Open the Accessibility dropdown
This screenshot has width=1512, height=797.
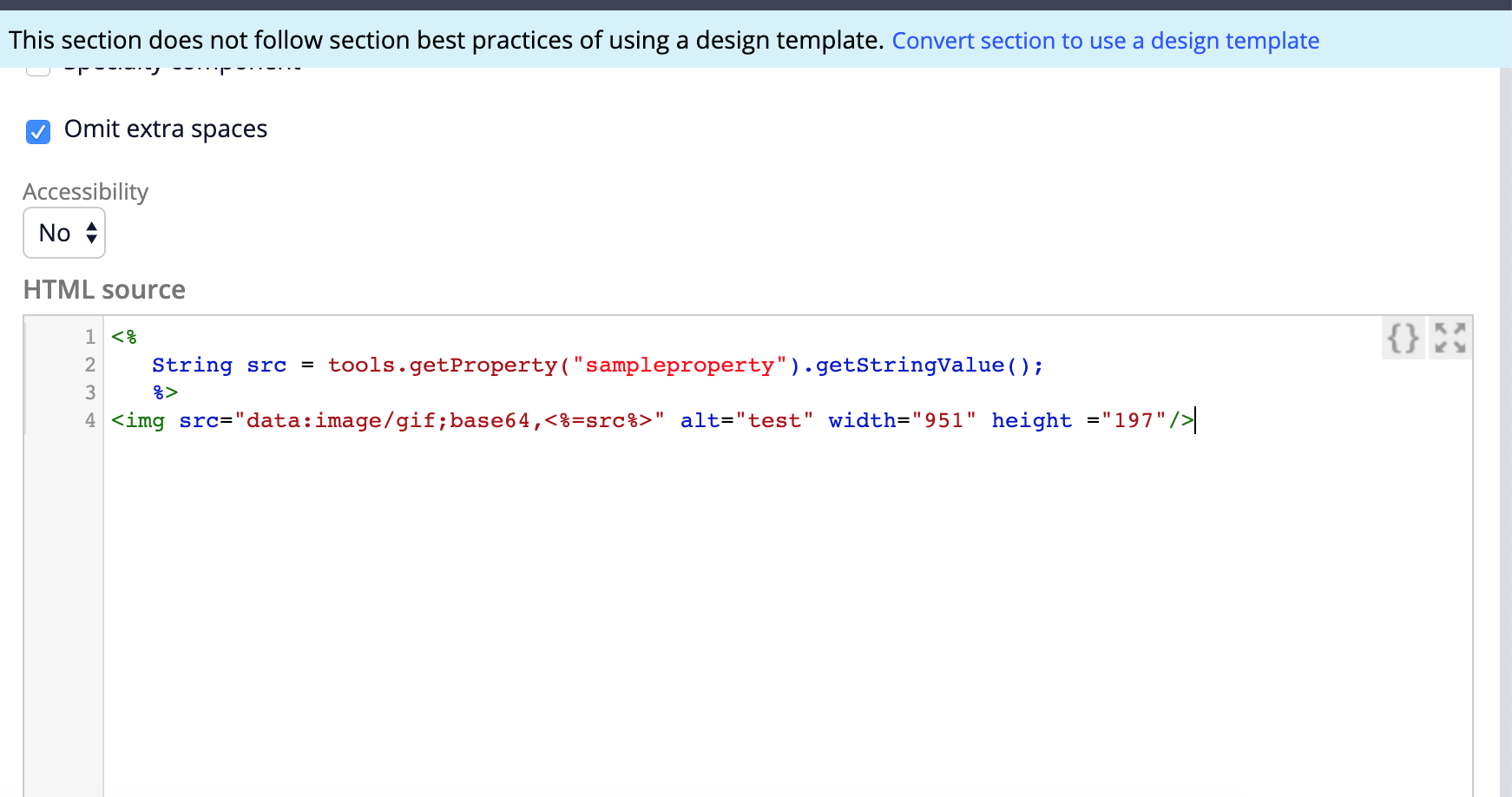click(x=64, y=233)
